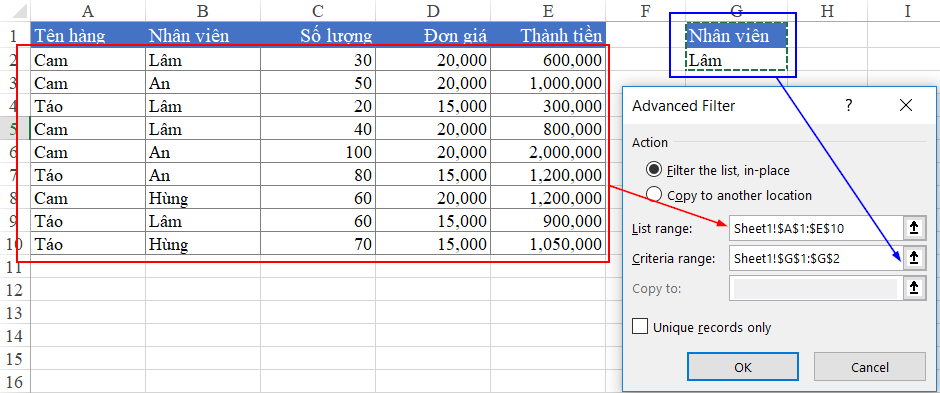Click the Tên hàng header cell
Screen dimensions: 940x393
(88, 35)
